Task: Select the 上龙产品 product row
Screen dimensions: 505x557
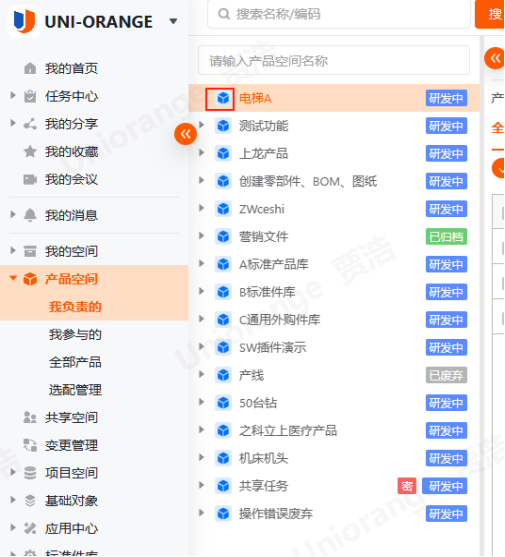Action: (x=334, y=153)
